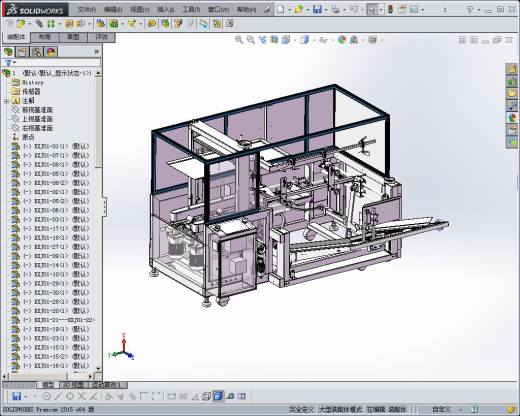520x416 pixels.
Task: Click the New document icon
Action: [x=281, y=9]
